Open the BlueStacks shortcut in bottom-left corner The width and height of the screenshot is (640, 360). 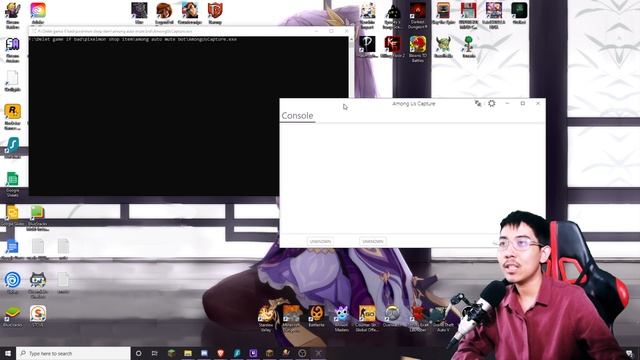coord(13,317)
